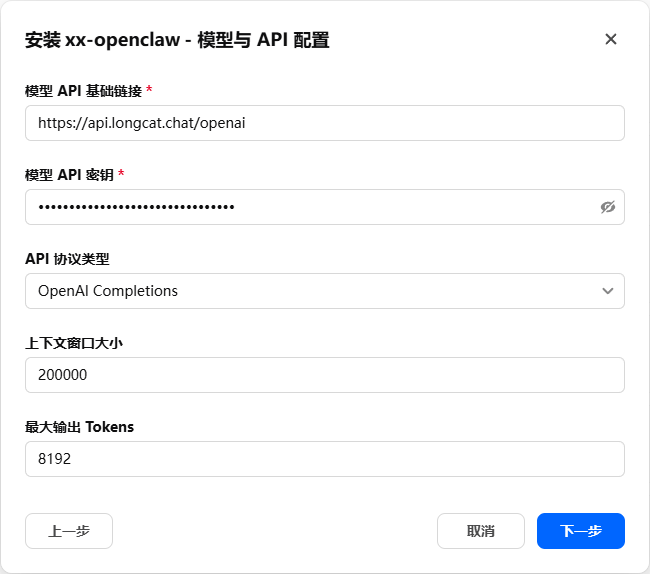650x574 pixels.
Task: Close the xx-openclaw install dialog
Action: pyautogui.click(x=611, y=39)
